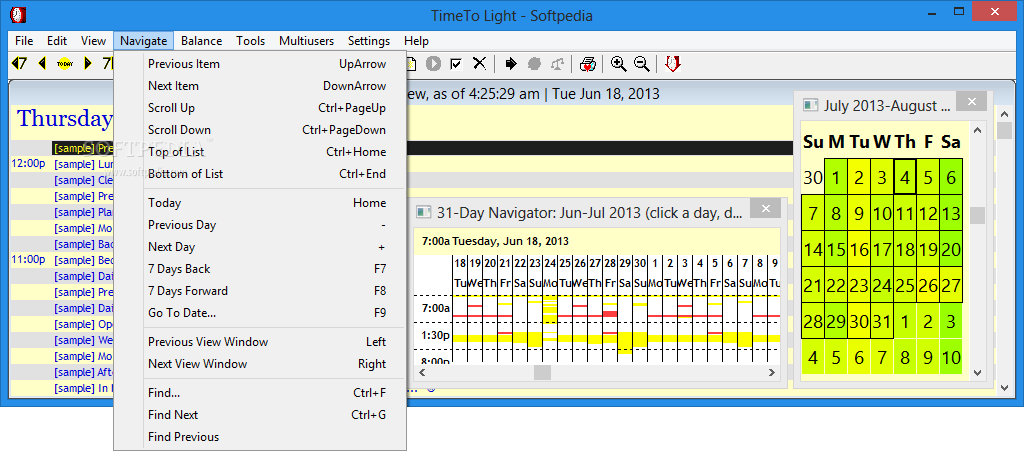Close the 31-Day Navigator window
The height and width of the screenshot is (451, 1024).
click(x=766, y=208)
